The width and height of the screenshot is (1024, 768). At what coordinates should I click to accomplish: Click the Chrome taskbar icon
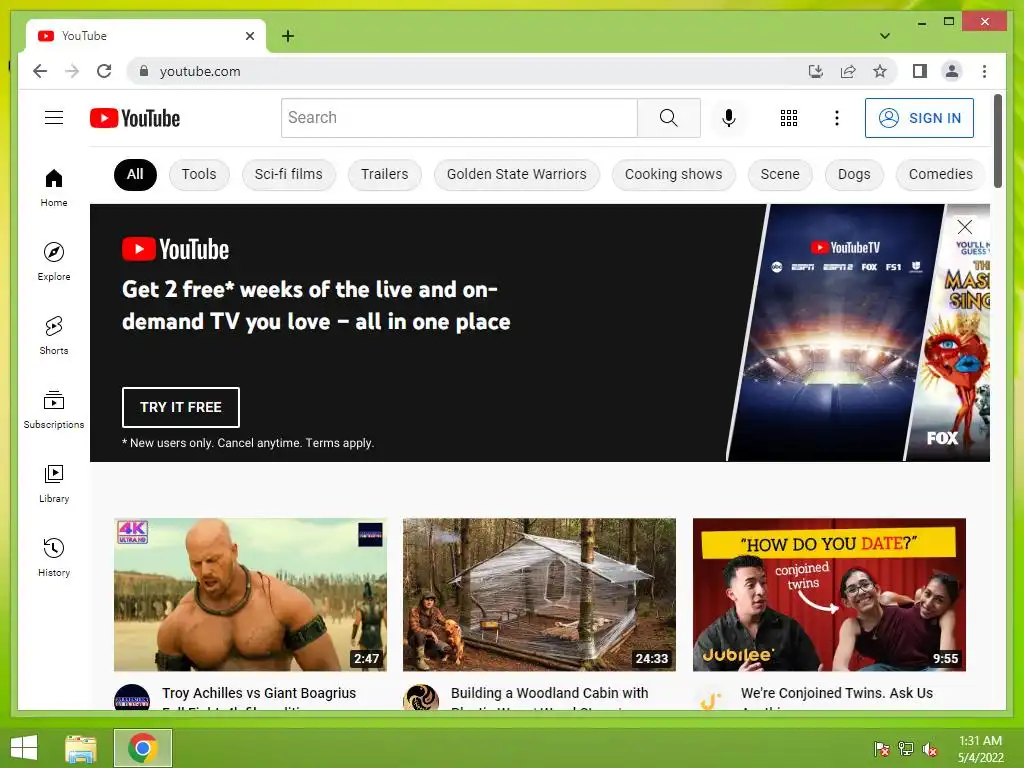click(143, 748)
